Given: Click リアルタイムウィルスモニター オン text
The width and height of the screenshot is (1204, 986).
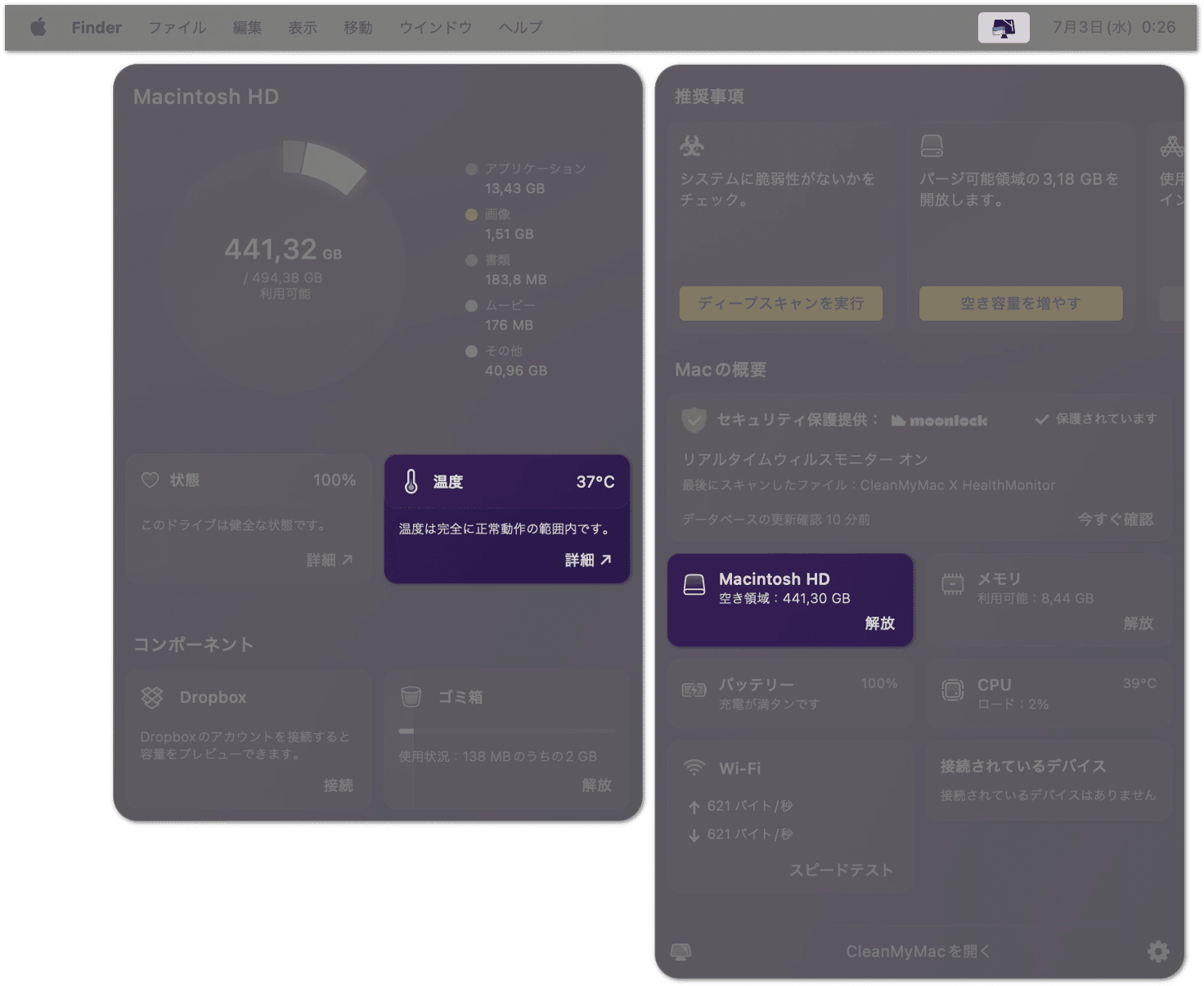Looking at the screenshot, I should [x=806, y=459].
